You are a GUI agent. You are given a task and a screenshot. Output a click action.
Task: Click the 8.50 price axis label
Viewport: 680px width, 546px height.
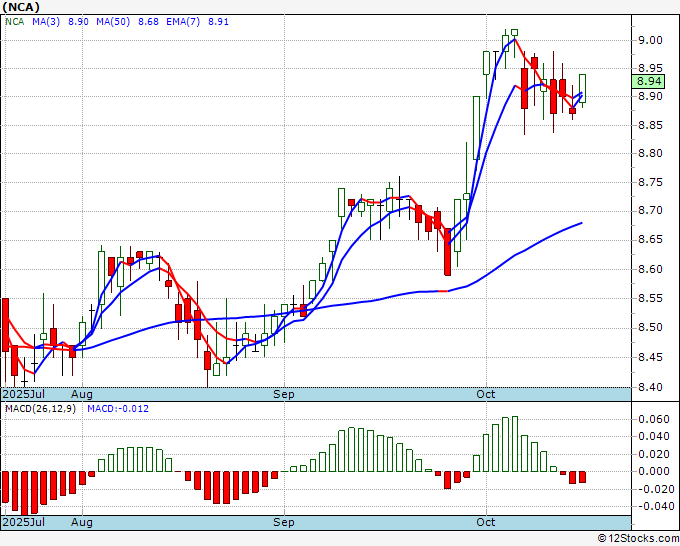tap(650, 327)
